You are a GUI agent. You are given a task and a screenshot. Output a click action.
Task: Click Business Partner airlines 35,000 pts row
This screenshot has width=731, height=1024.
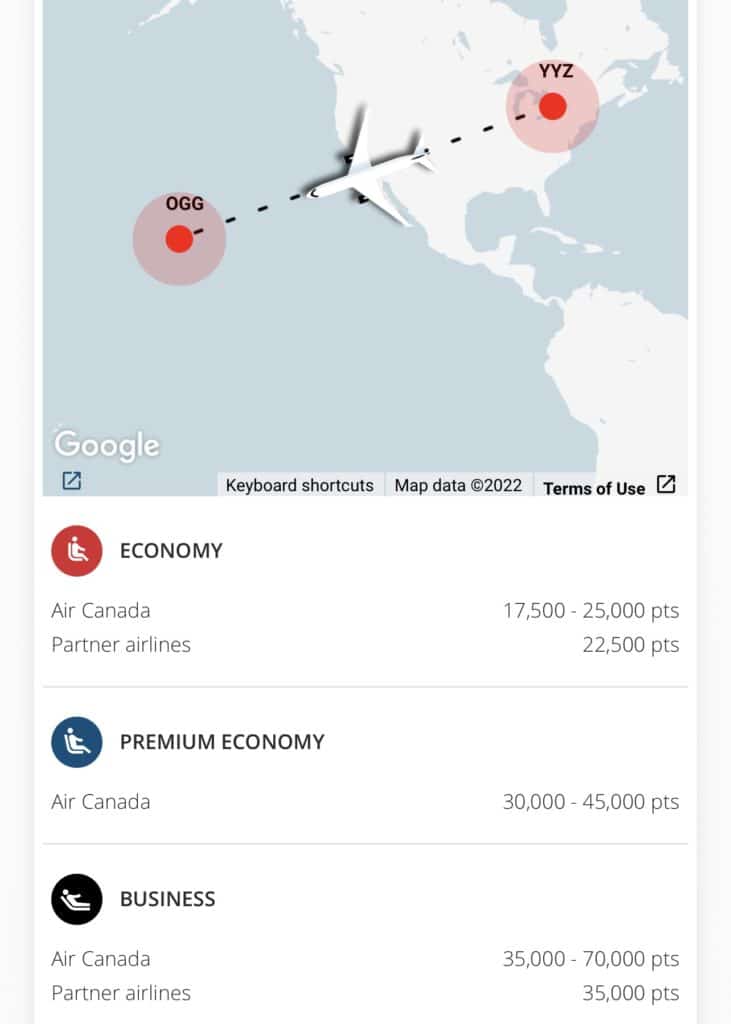tap(630, 993)
